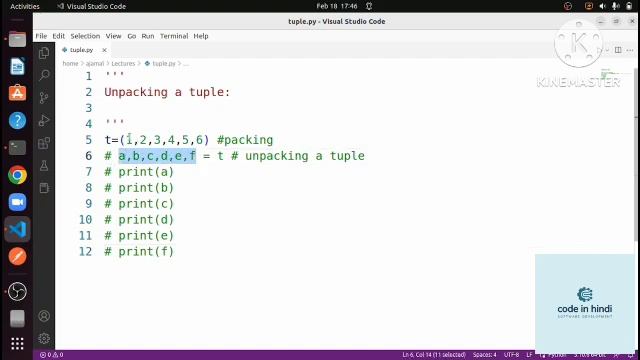Open the Explorer view in activity bar
This screenshot has height=360, width=640.
click(44, 53)
